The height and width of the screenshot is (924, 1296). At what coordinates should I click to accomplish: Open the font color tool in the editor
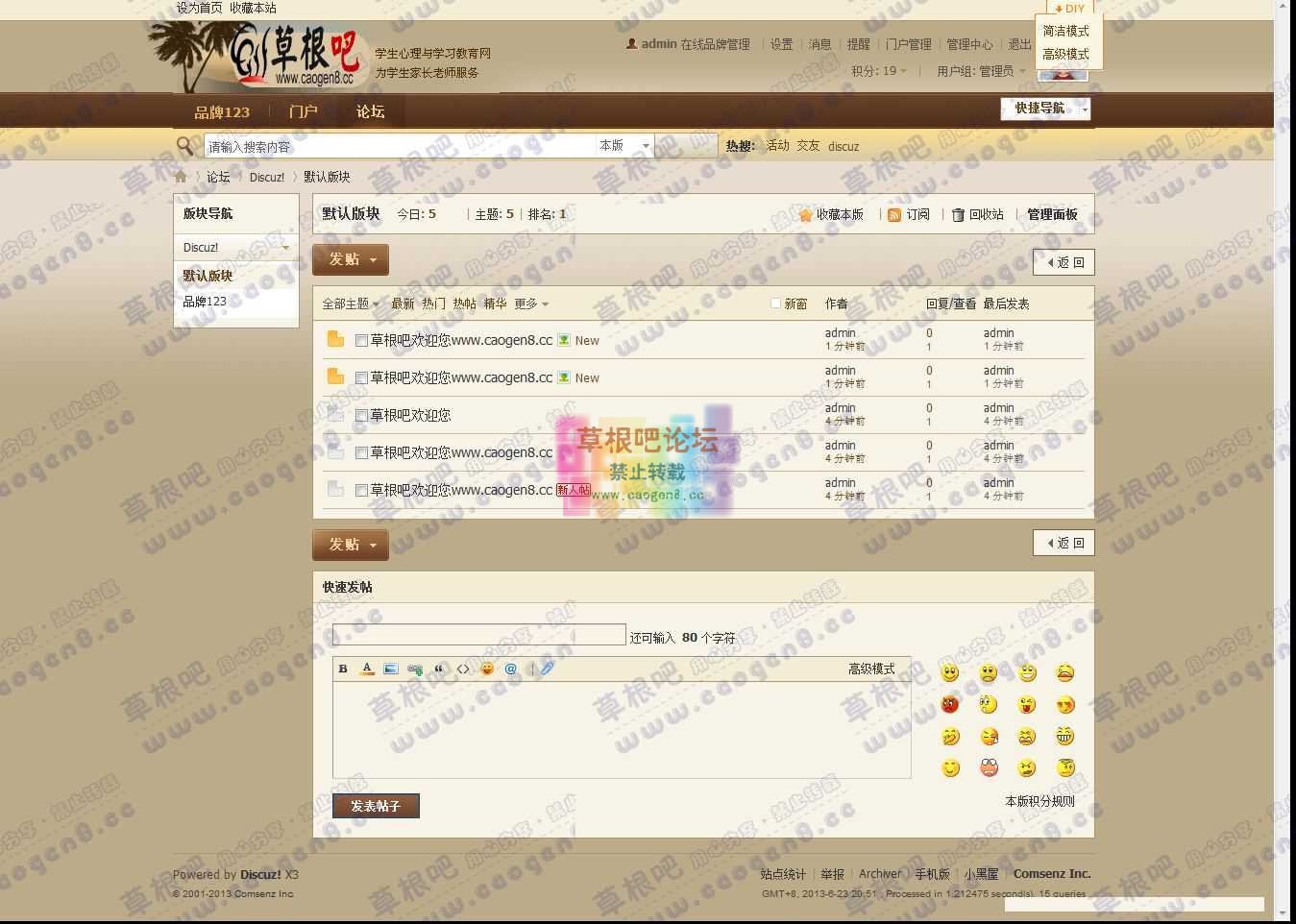tap(366, 669)
